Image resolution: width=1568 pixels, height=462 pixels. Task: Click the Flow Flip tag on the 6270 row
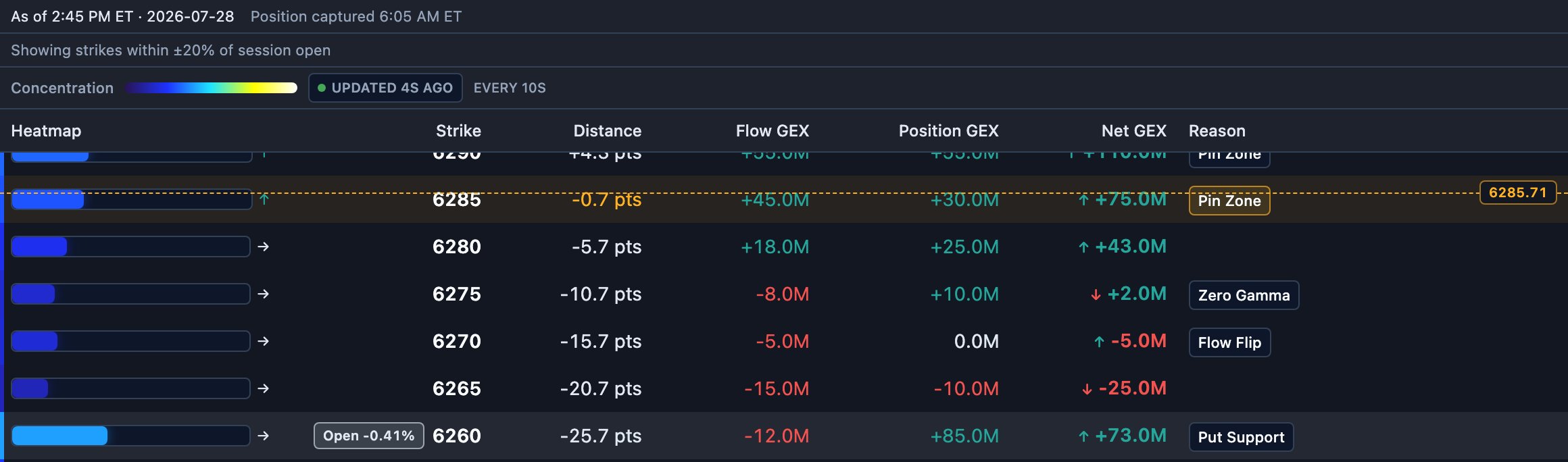tap(1229, 342)
